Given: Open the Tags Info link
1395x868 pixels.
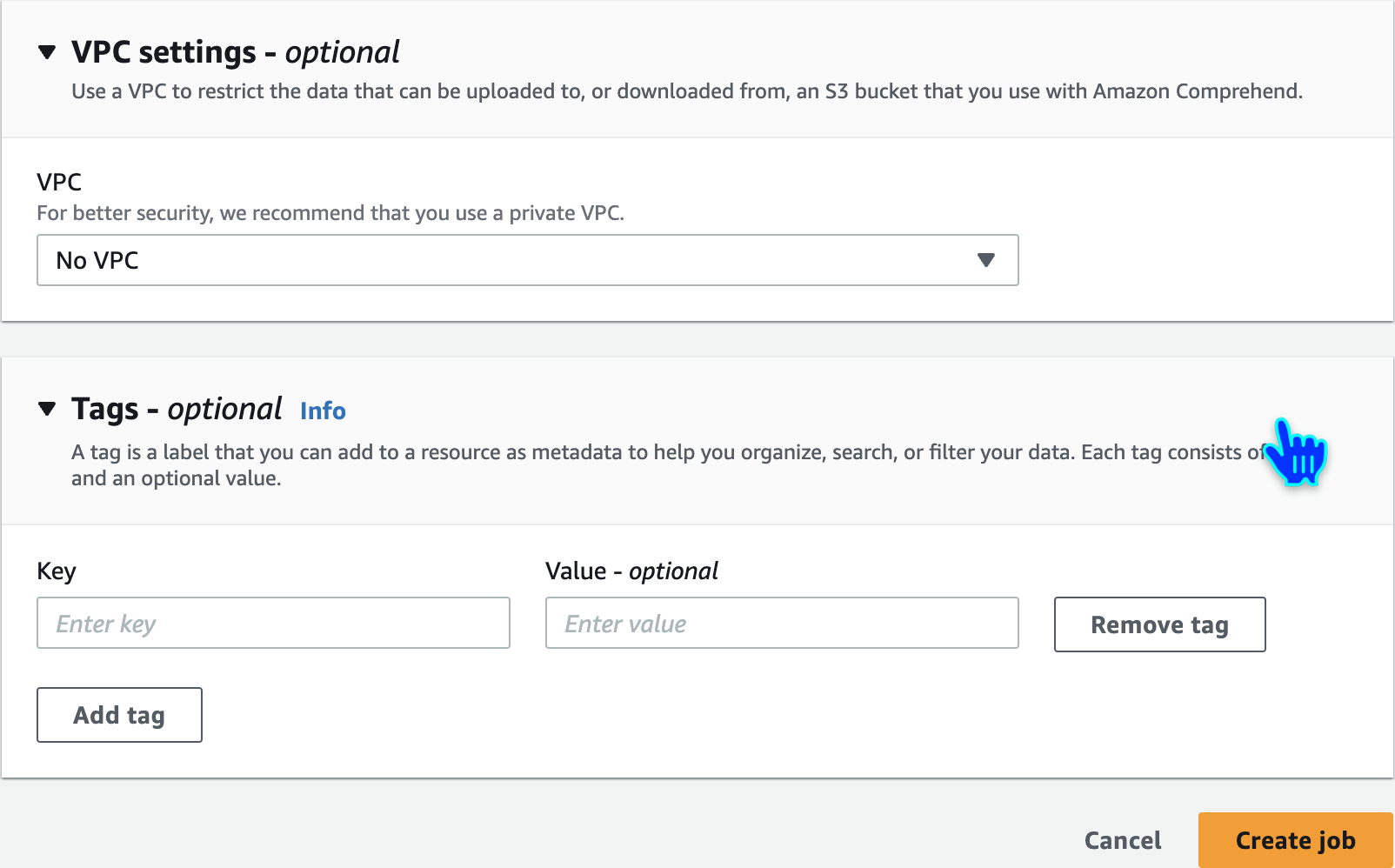Looking at the screenshot, I should pyautogui.click(x=323, y=411).
